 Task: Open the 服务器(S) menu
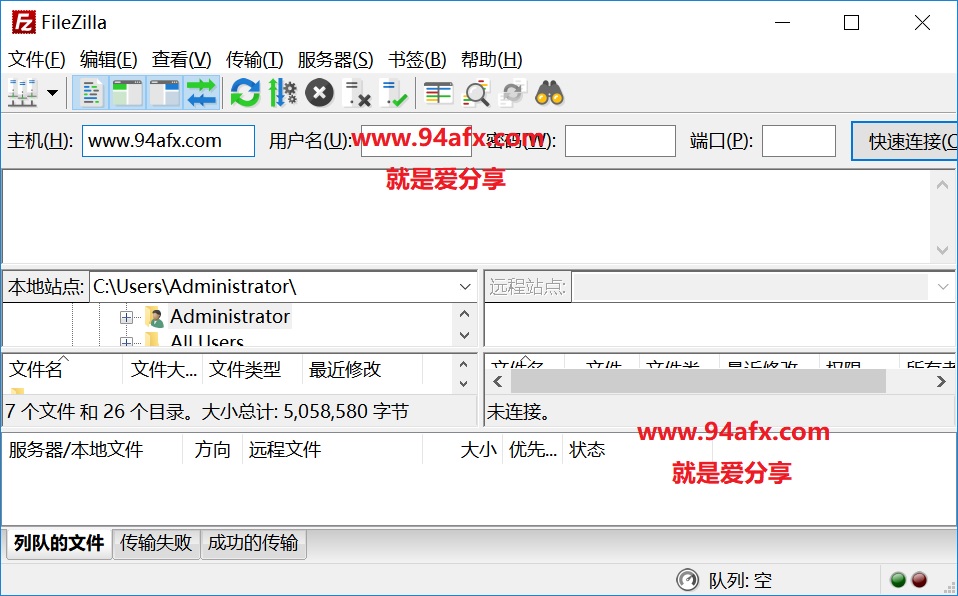335,60
